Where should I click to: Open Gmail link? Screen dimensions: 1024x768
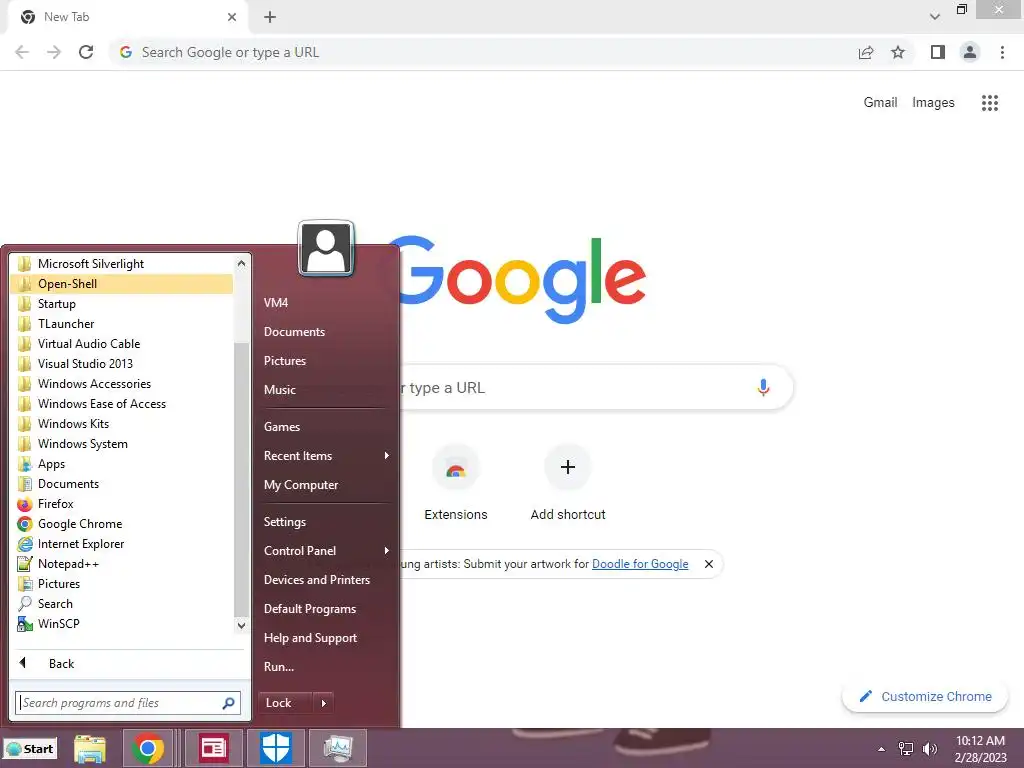(880, 103)
